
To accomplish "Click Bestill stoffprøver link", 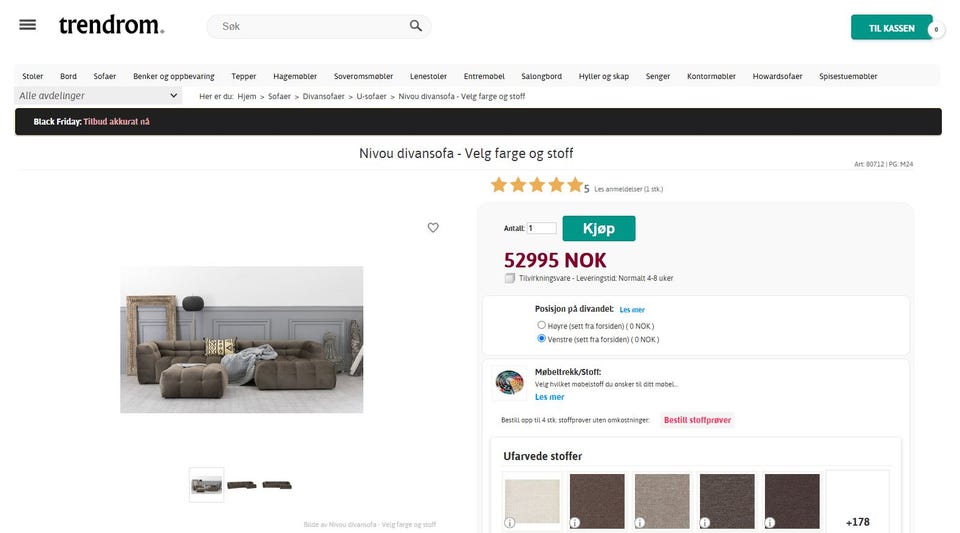I will 697,420.
